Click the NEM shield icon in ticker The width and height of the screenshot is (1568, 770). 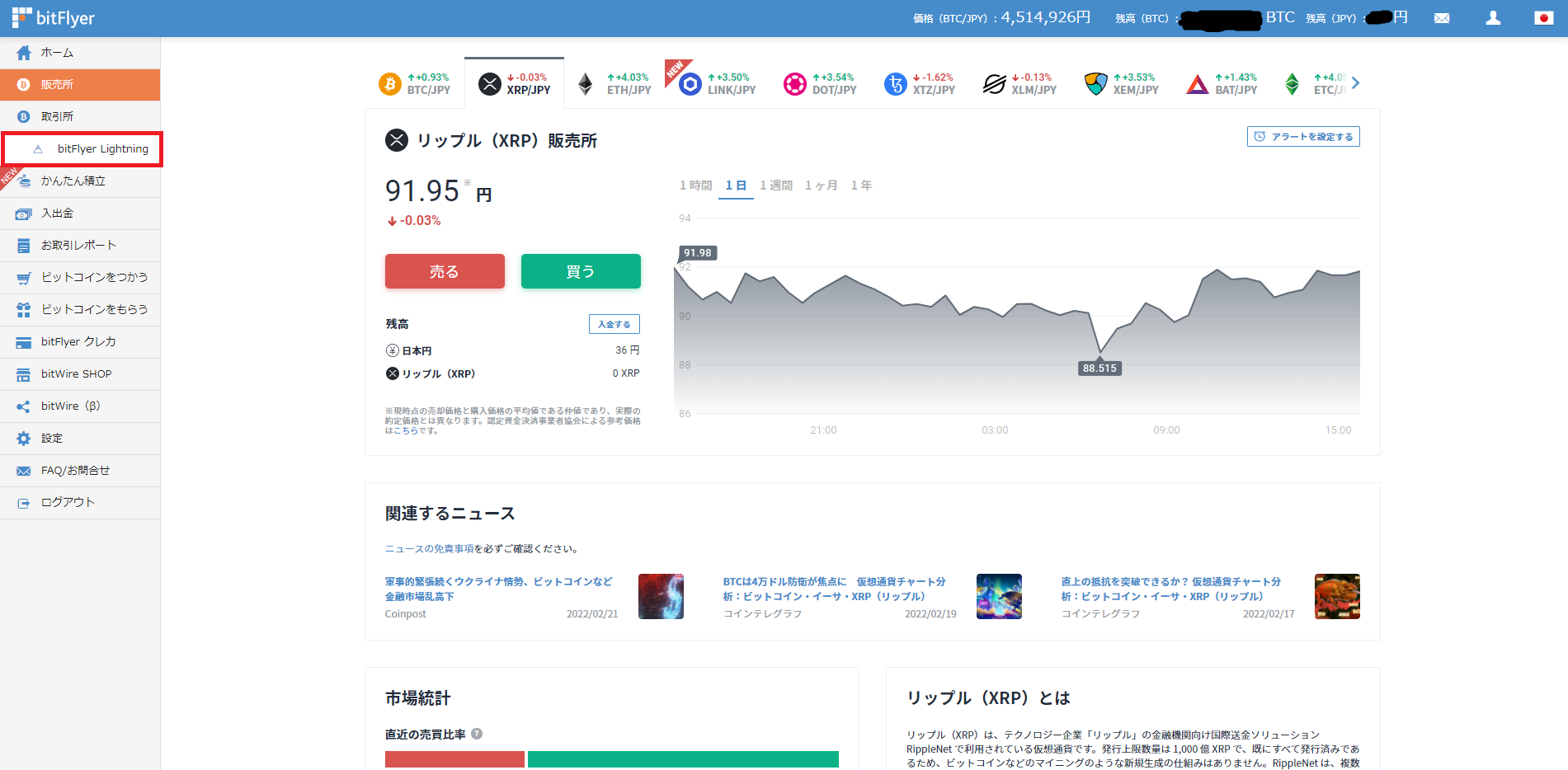click(x=1096, y=84)
